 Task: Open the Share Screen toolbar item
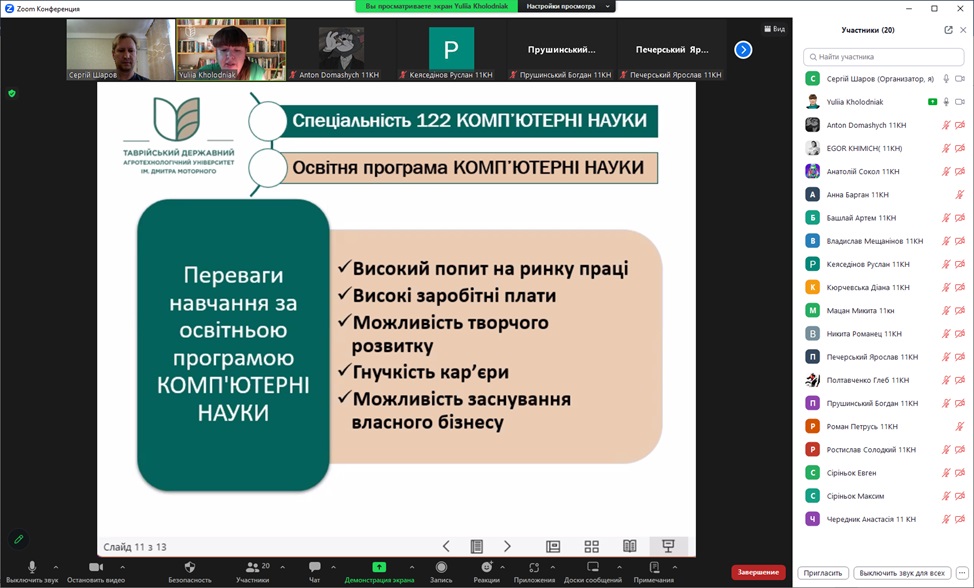[379, 571]
